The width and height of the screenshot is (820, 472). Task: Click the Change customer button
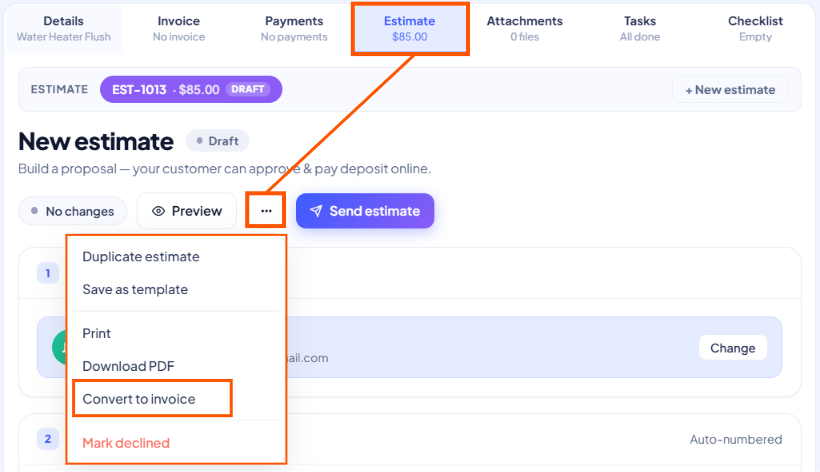tap(733, 348)
